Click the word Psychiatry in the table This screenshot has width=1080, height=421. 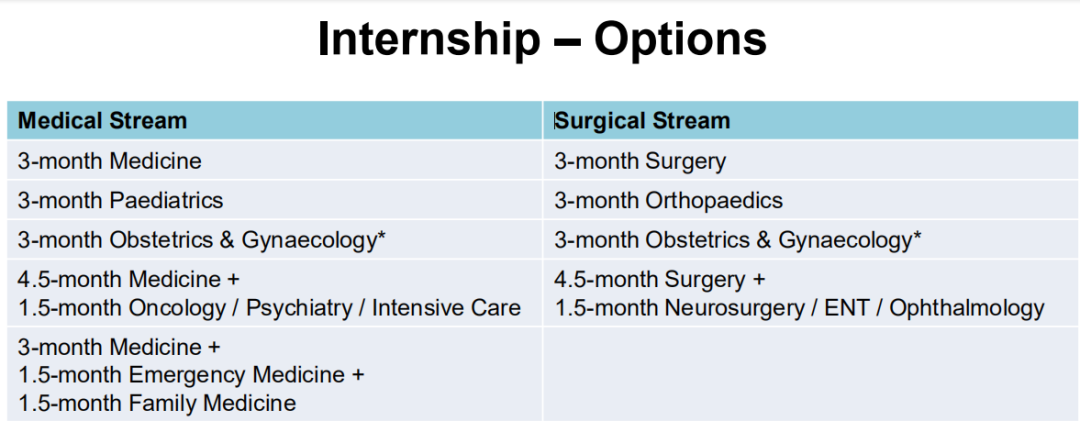pos(298,308)
